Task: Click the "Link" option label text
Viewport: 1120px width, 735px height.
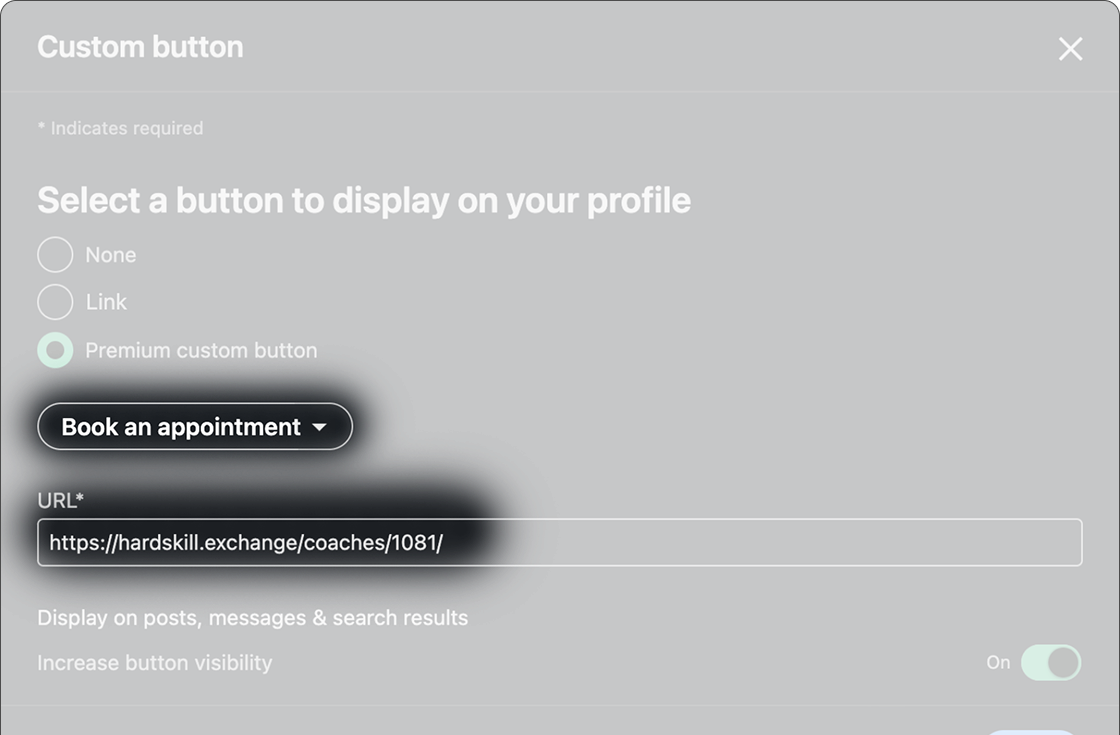Action: click(x=106, y=302)
